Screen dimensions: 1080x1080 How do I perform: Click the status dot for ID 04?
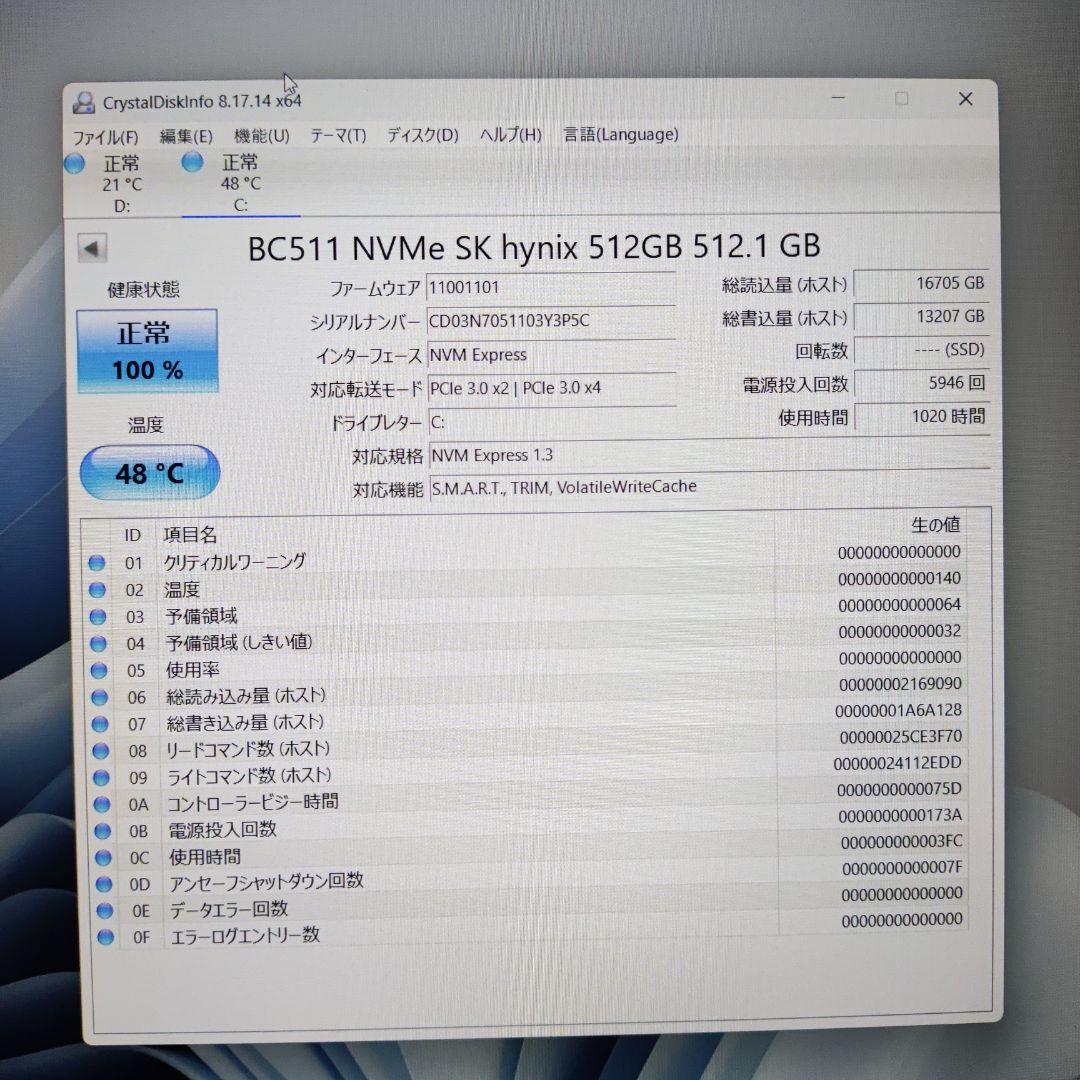[x=98, y=643]
